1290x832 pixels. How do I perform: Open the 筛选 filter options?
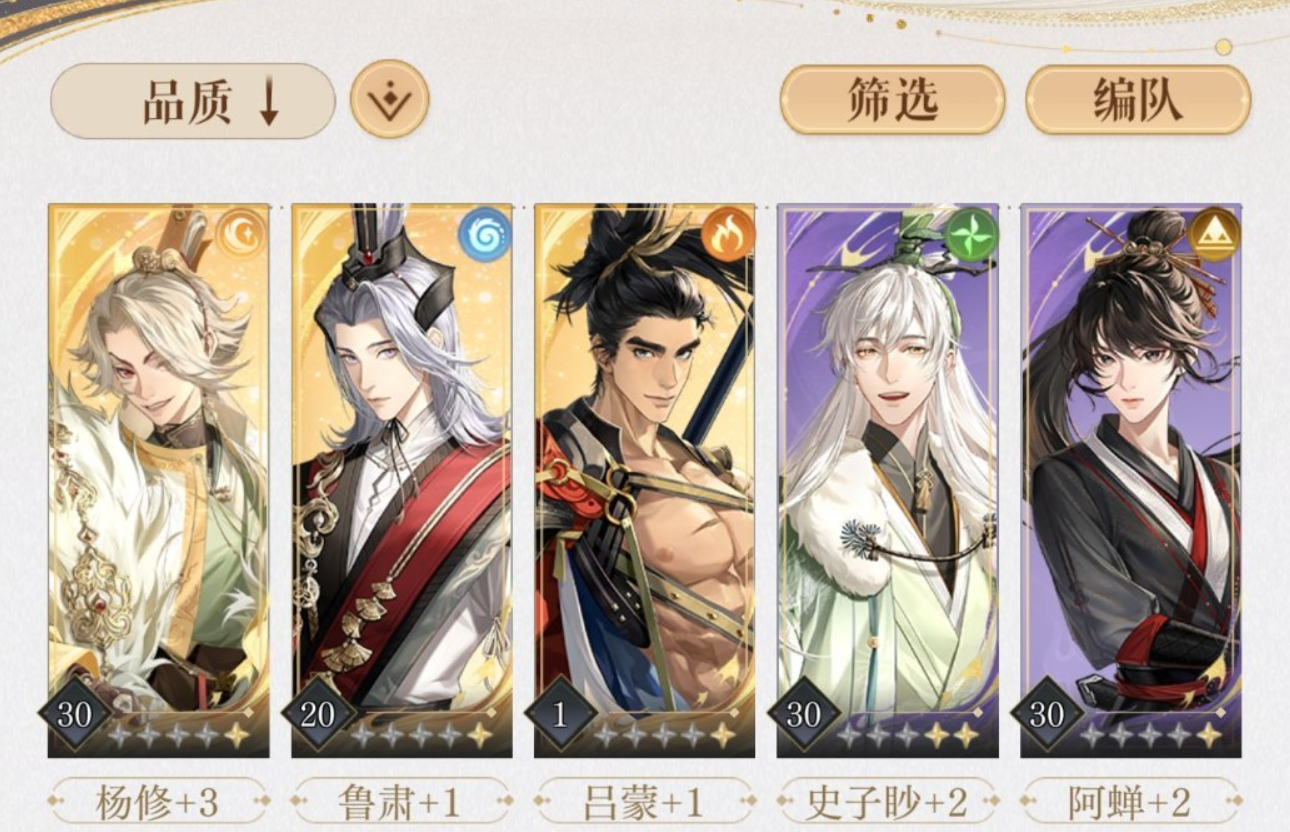(892, 100)
